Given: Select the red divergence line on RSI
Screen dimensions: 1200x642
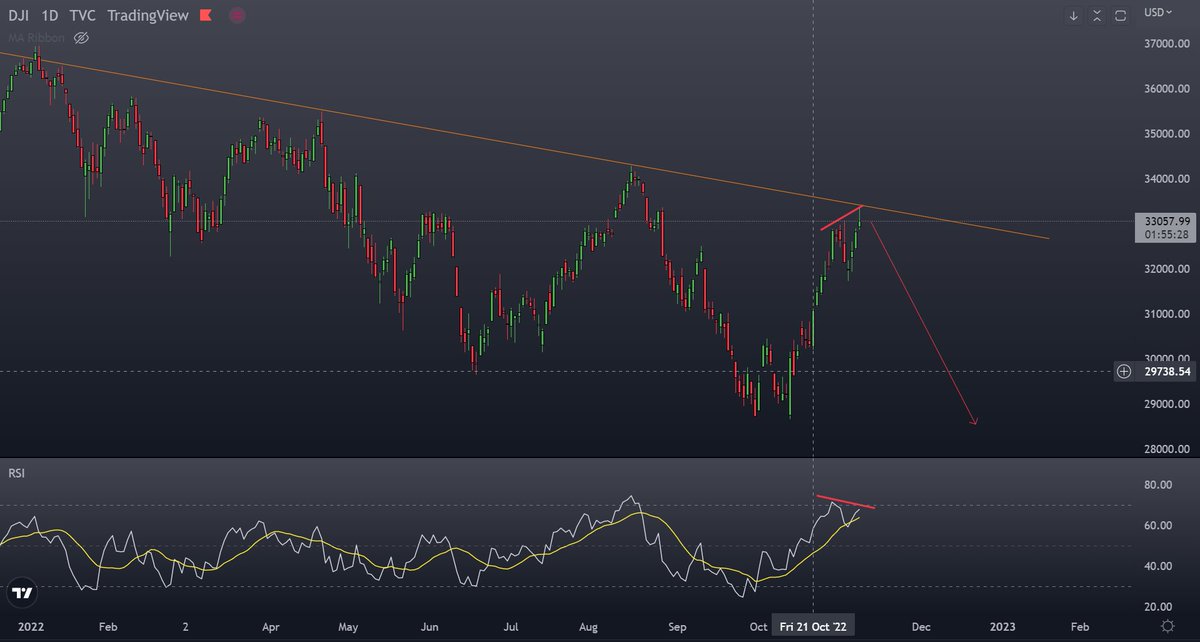Looking at the screenshot, I should (845, 502).
